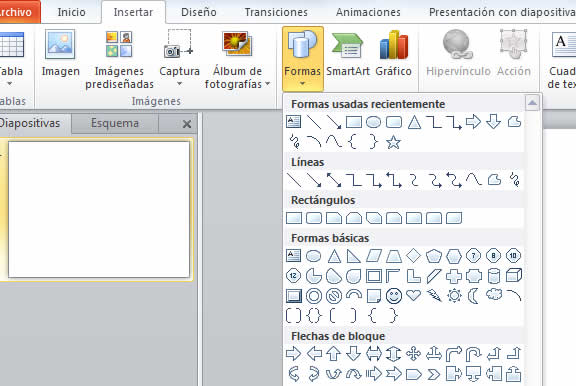
Task: Select the Insertar ribbon tab
Action: tap(133, 12)
